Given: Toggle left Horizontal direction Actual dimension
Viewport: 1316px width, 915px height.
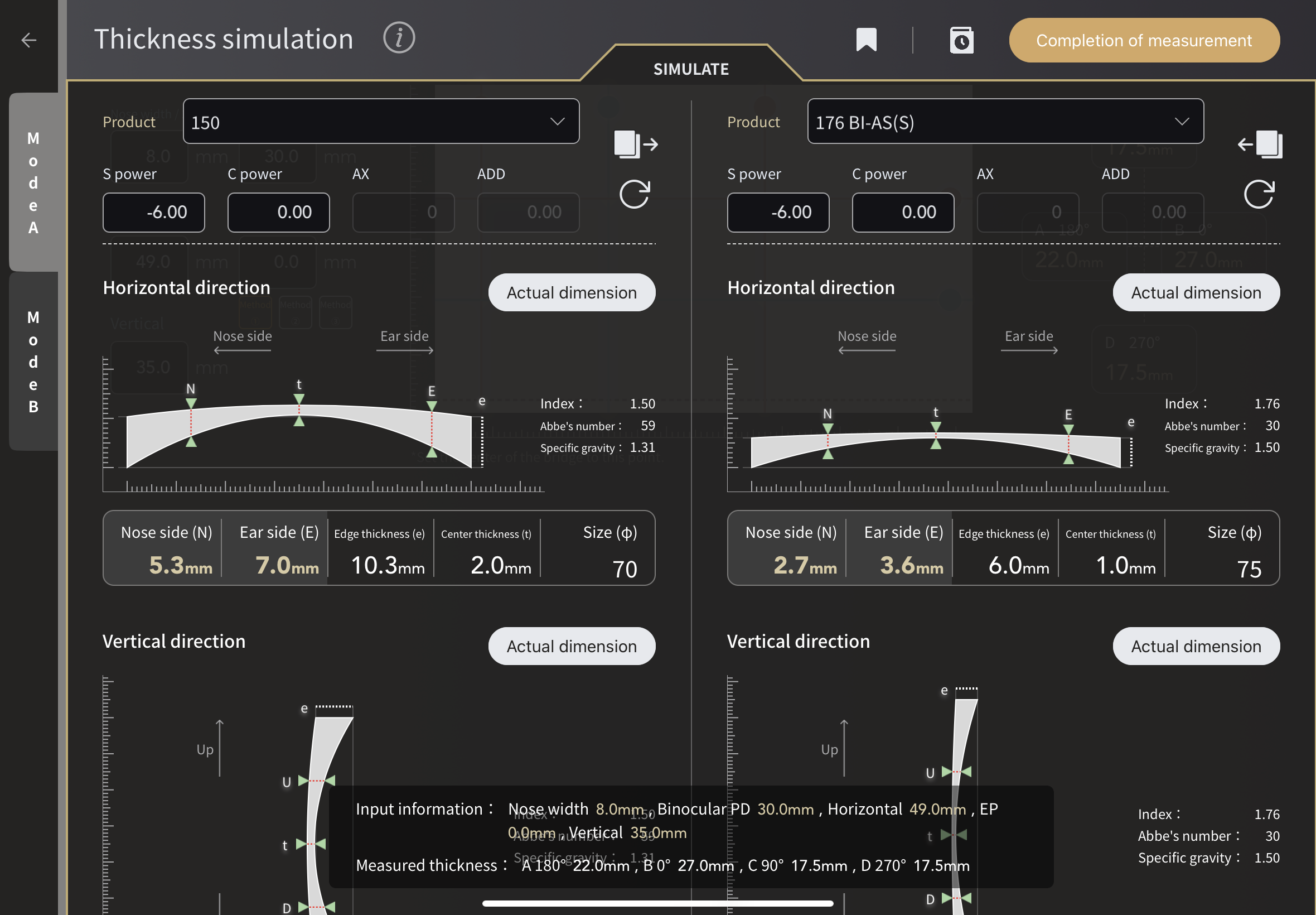Looking at the screenshot, I should click(x=571, y=292).
